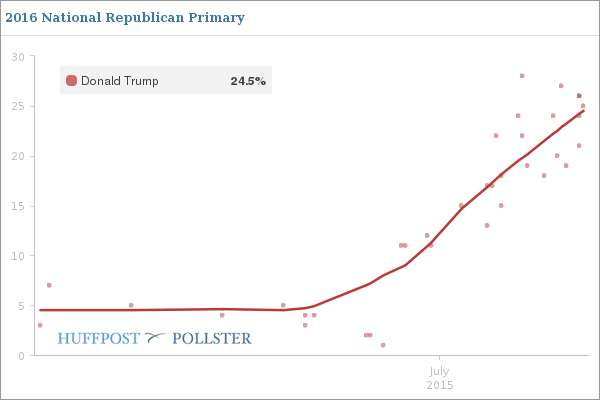Click the y-axis label 30
Viewport: 600px width, 400px height.
(x=17, y=56)
